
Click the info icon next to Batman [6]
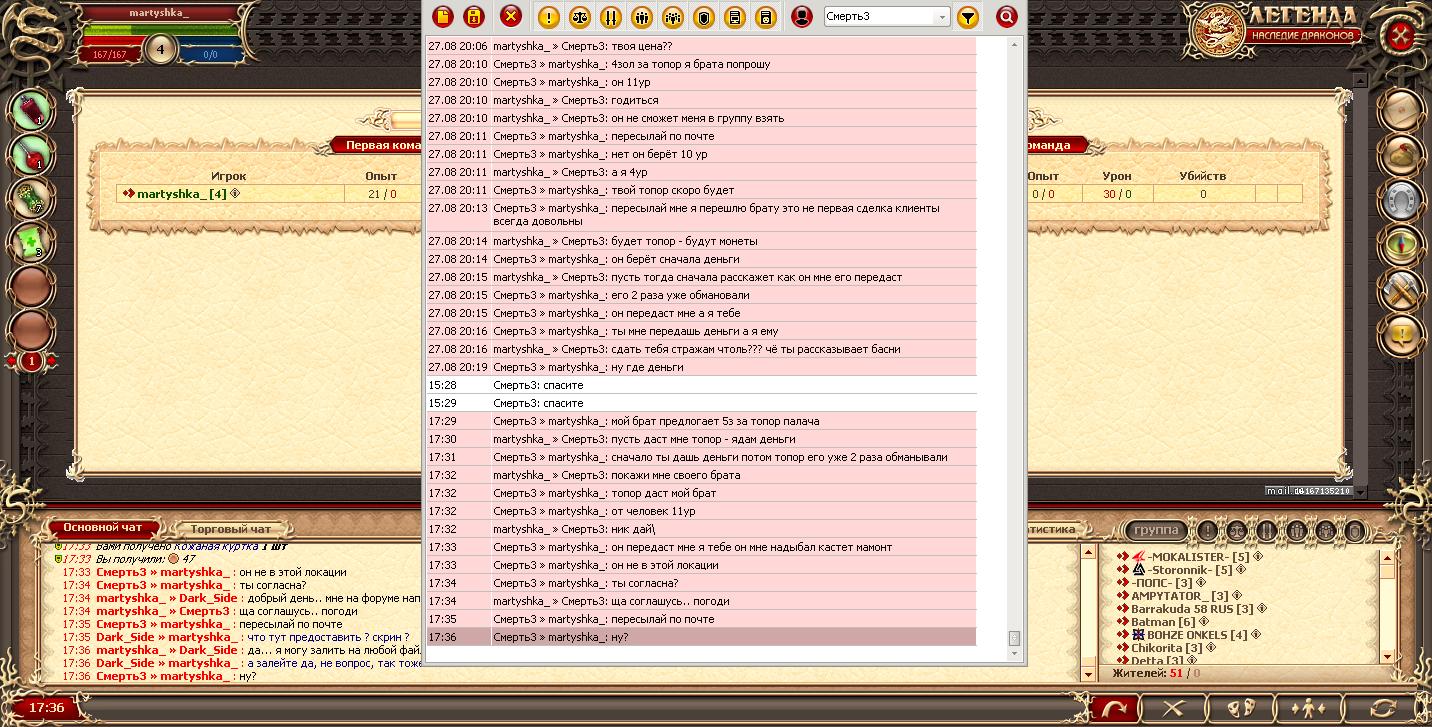[1204, 622]
